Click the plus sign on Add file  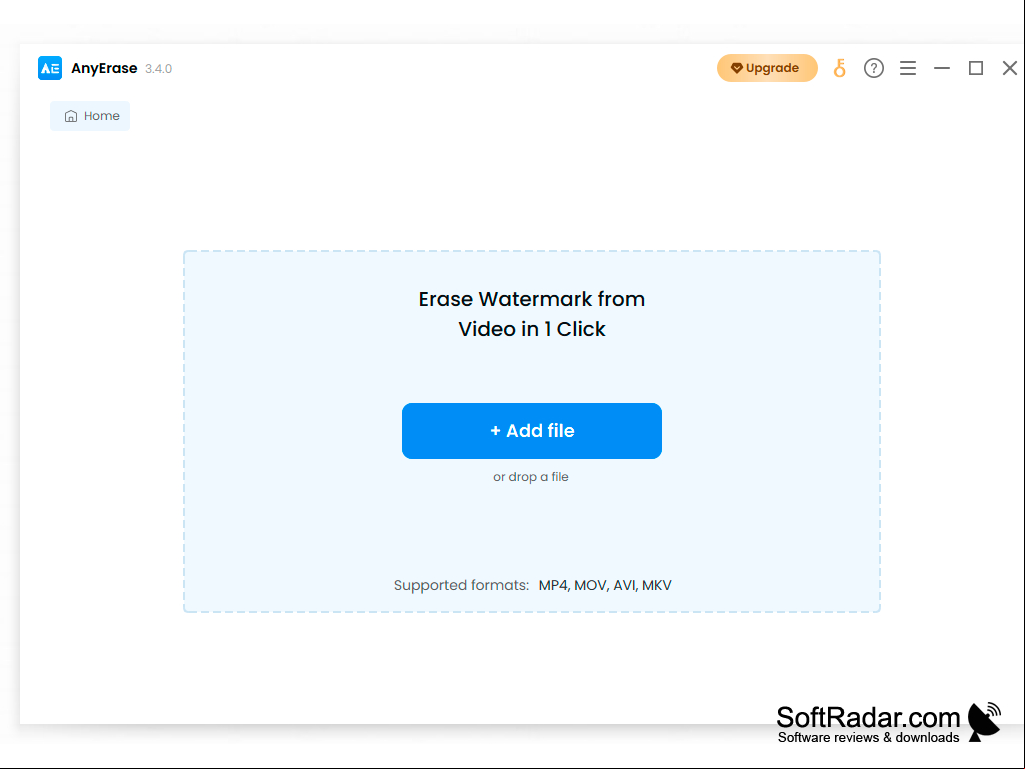(495, 430)
